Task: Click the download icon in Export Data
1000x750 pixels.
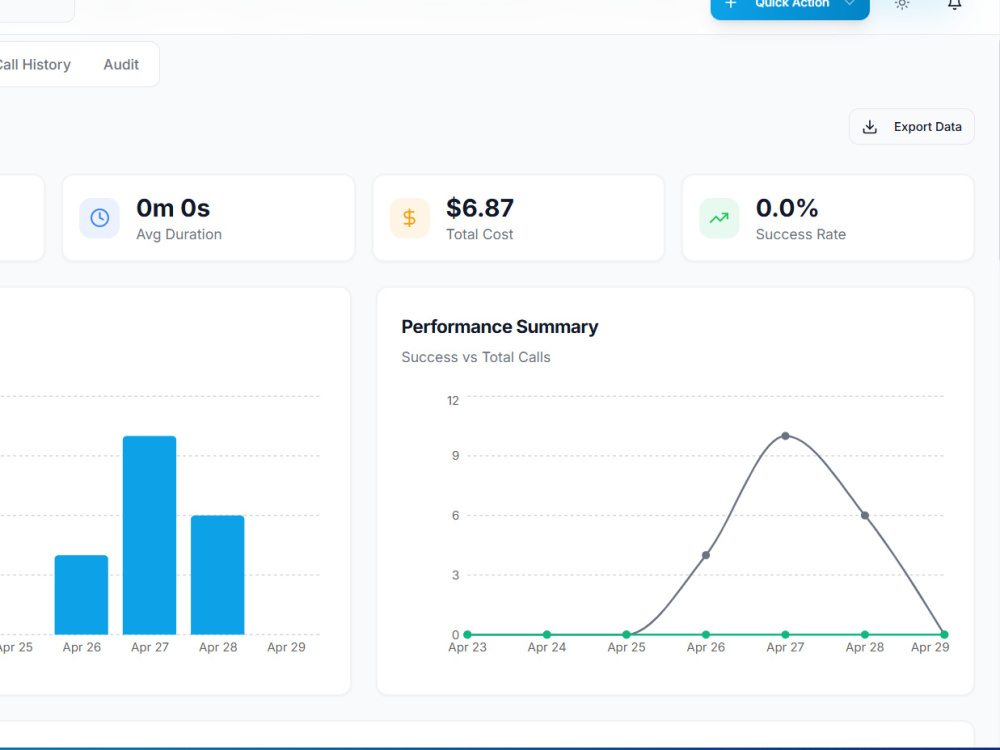Action: tap(869, 127)
